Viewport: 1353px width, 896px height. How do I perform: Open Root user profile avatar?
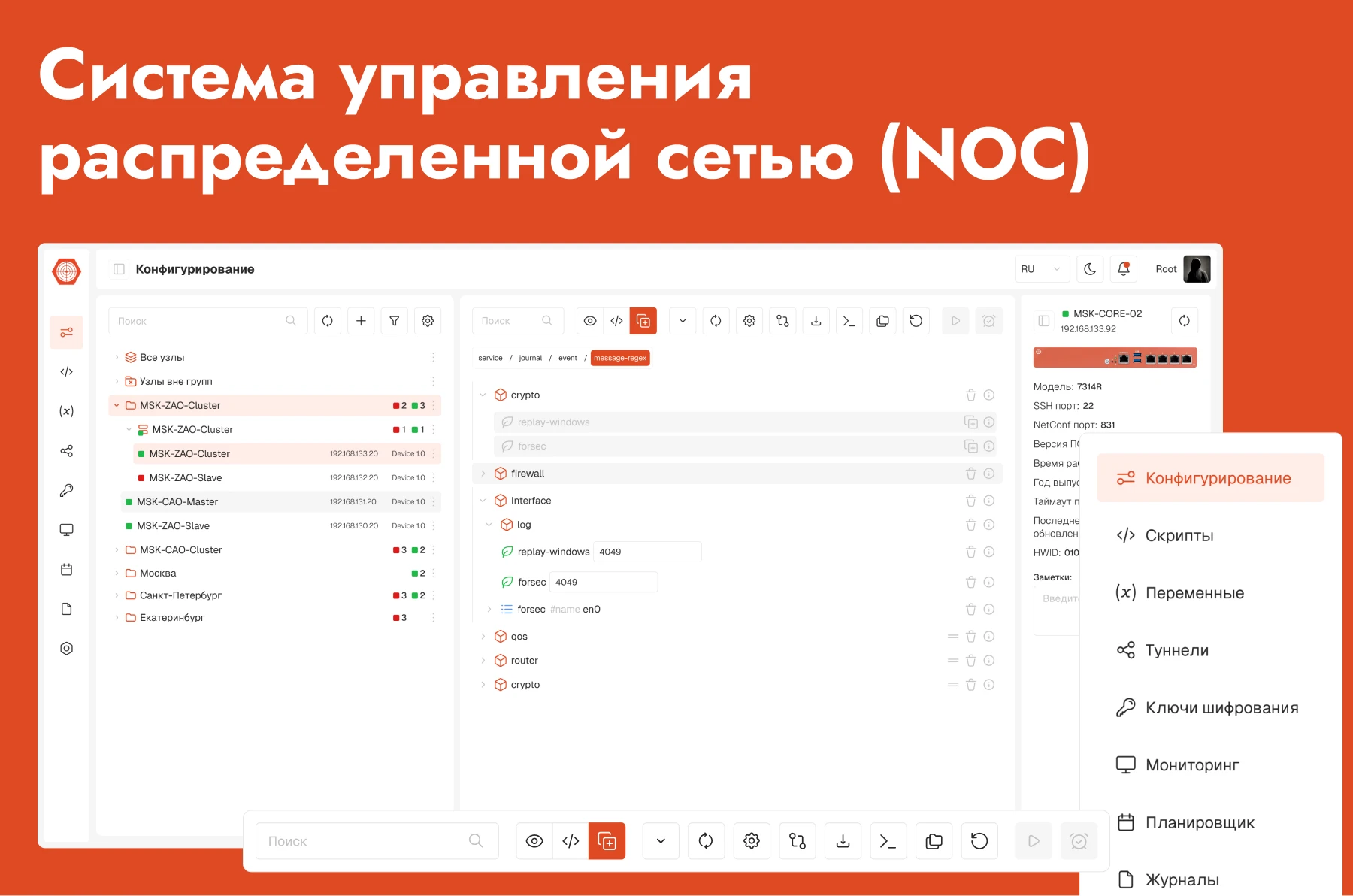(x=1197, y=269)
